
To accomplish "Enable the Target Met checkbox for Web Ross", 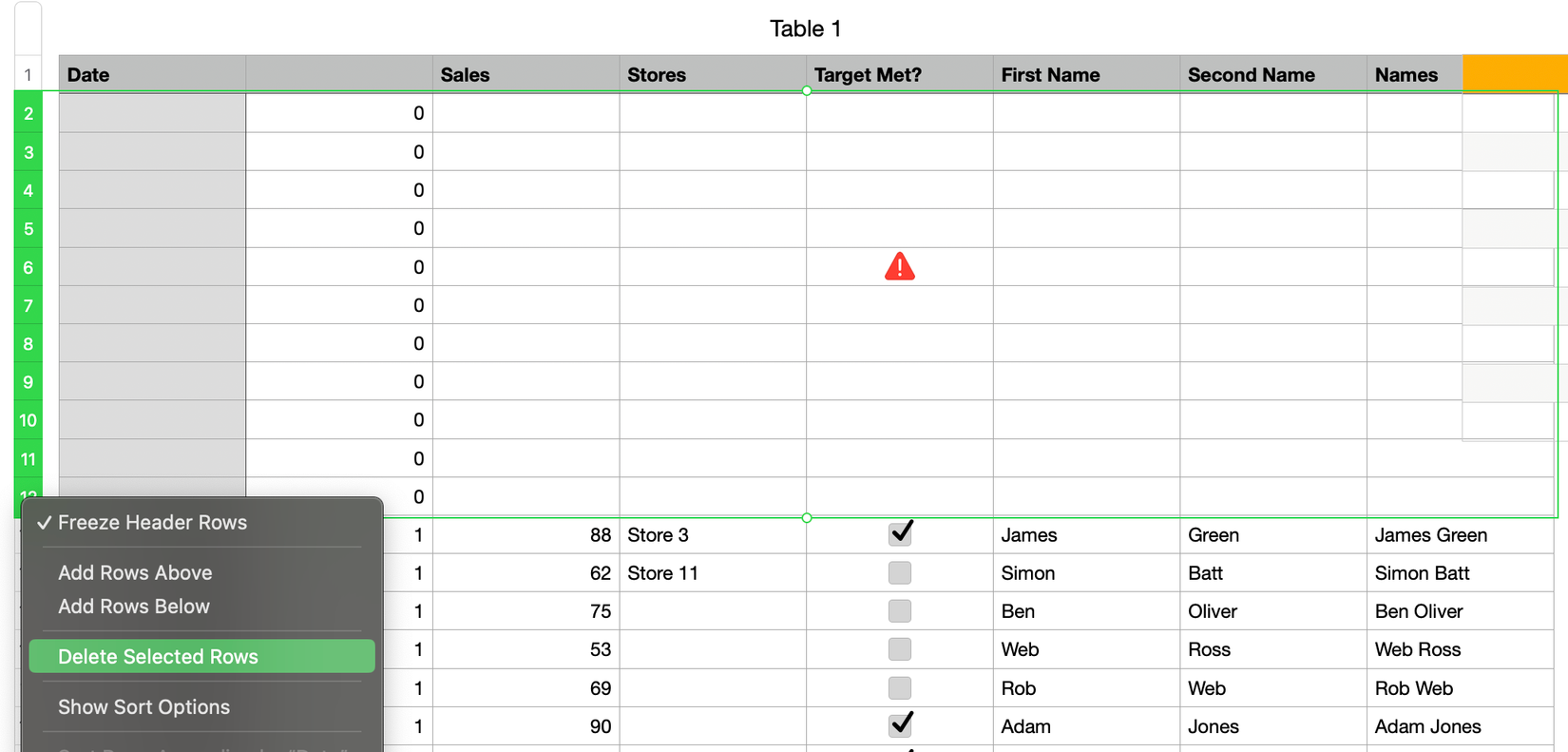I will pos(900,649).
